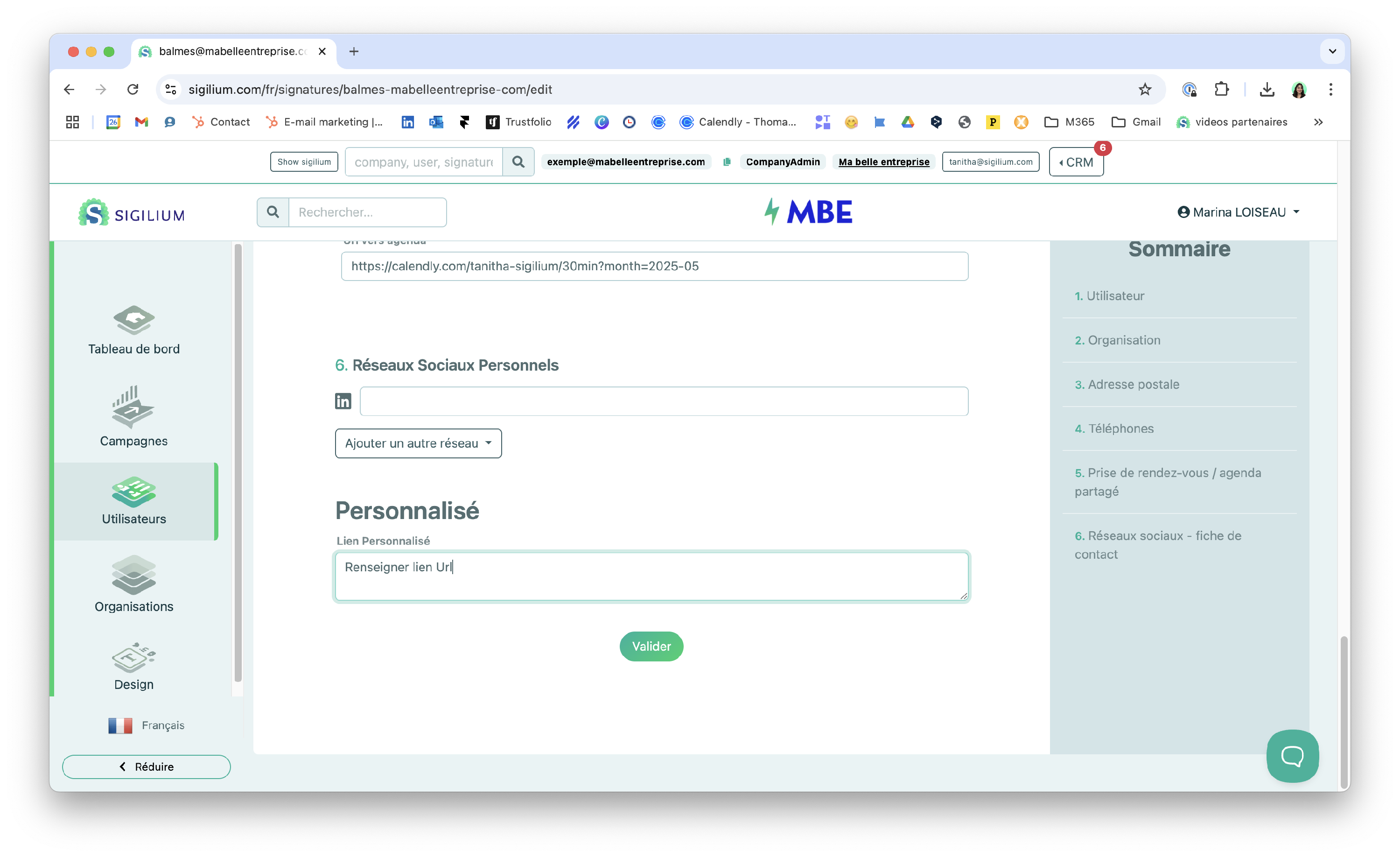Select the Organisations sidebar icon
The width and height of the screenshot is (1400, 857).
tap(133, 576)
